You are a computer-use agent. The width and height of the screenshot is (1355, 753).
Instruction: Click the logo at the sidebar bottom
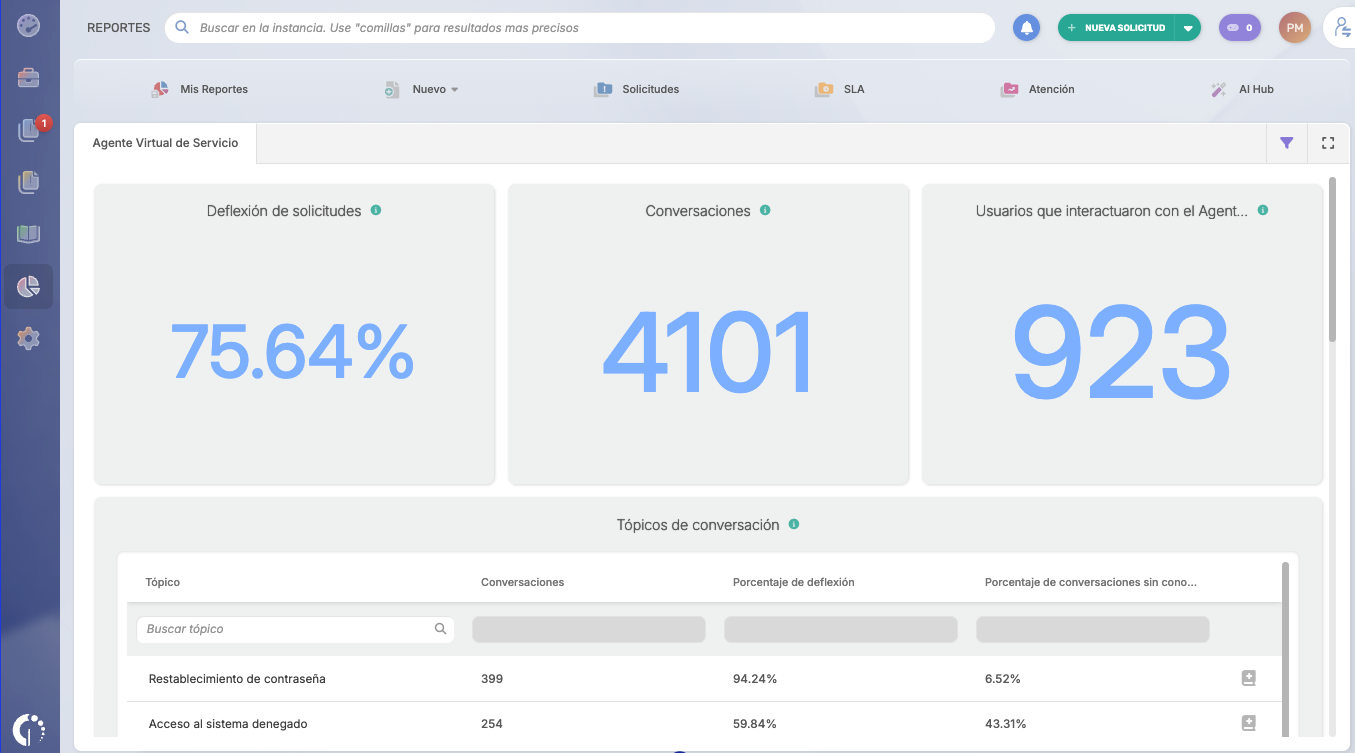(29, 728)
